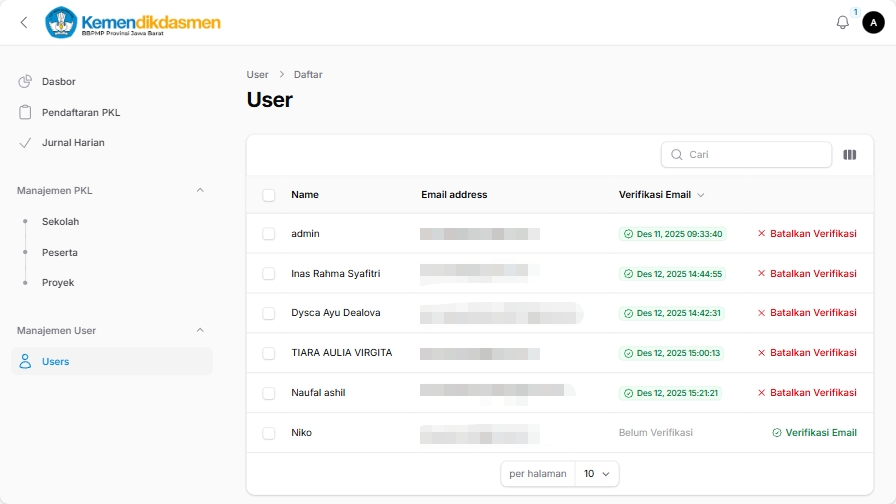This screenshot has width=896, height=504.
Task: Select the checkbox for admin row
Action: (x=268, y=233)
